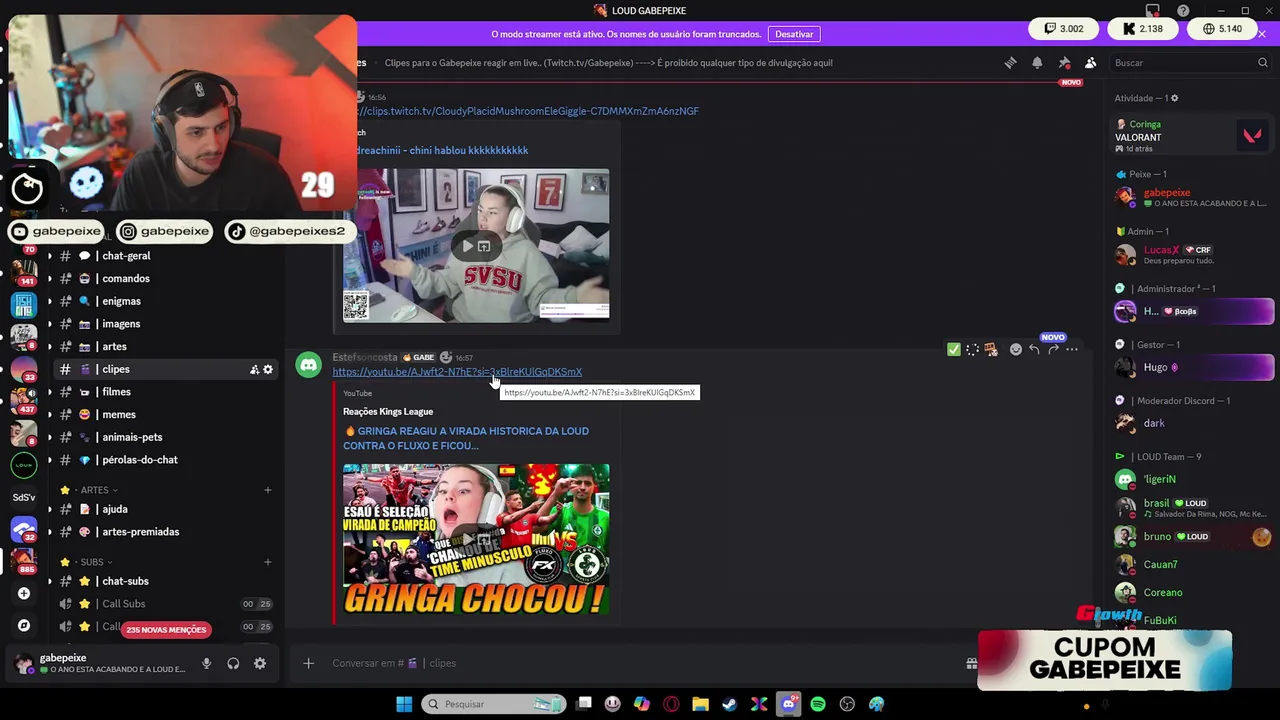Viewport: 1280px width, 720px height.
Task: Open pinned messages icon
Action: click(1064, 62)
